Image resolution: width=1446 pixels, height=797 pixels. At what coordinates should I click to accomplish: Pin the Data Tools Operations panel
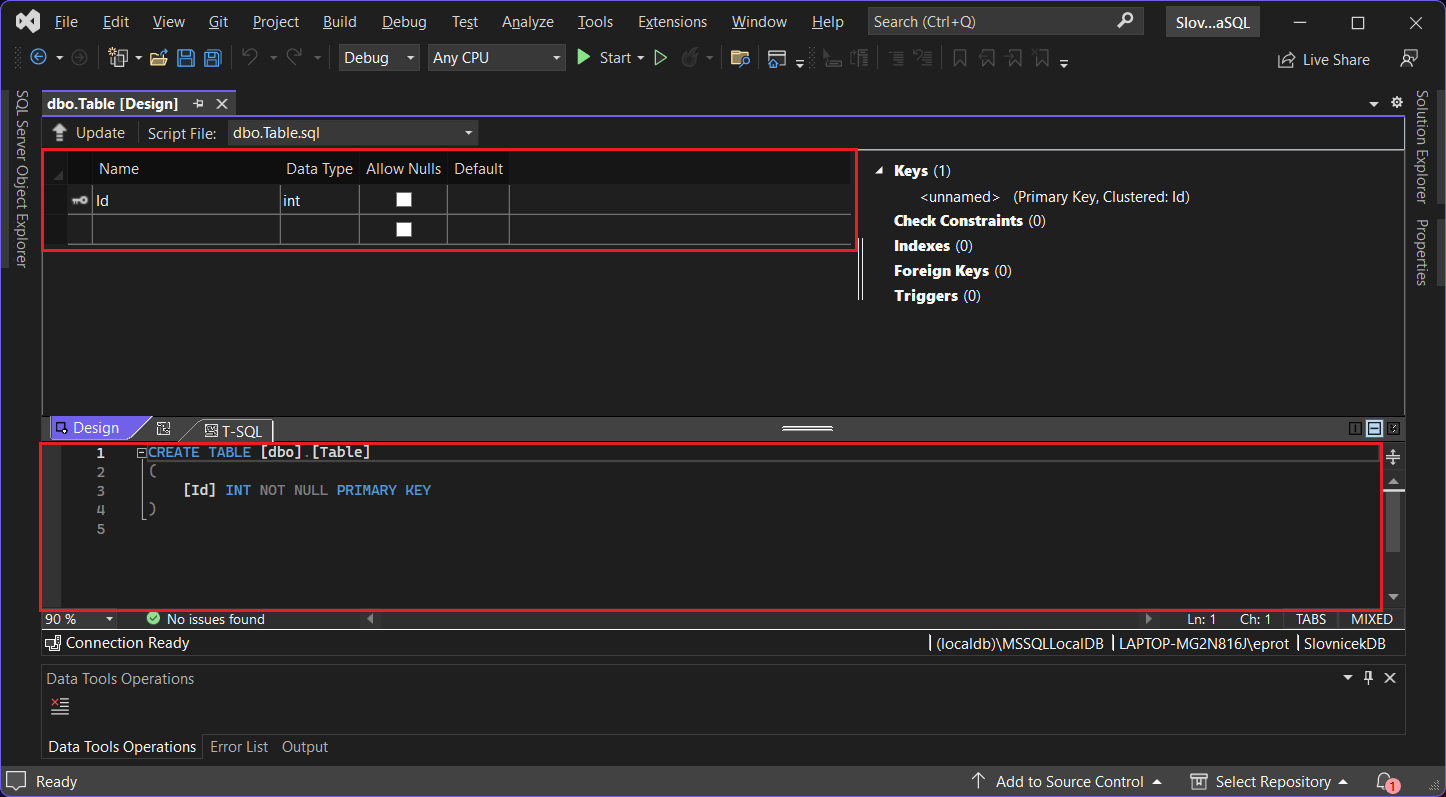point(1368,677)
